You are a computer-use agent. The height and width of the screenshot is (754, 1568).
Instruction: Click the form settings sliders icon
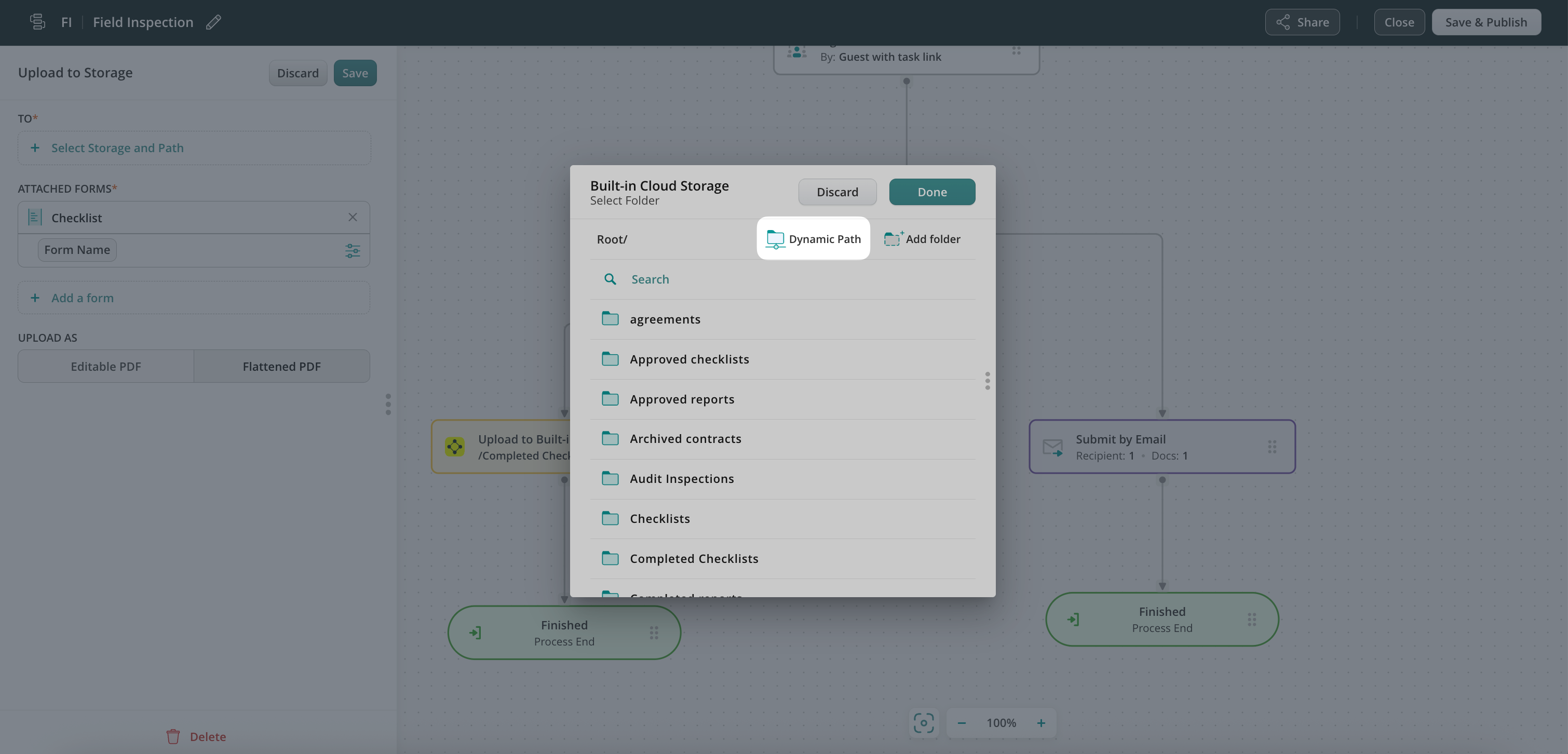coord(353,250)
